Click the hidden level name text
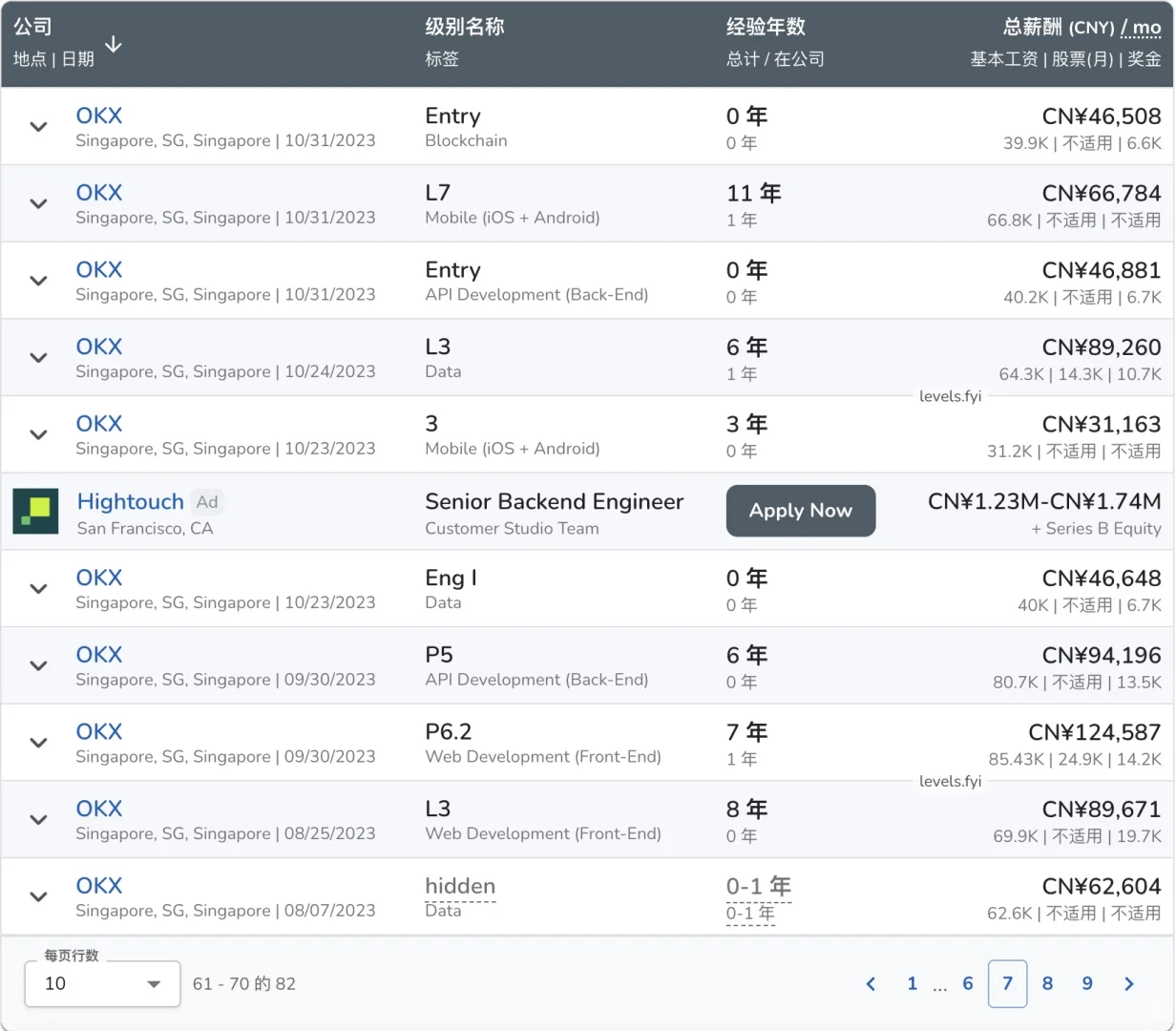Image resolution: width=1176 pixels, height=1031 pixels. pos(460,886)
